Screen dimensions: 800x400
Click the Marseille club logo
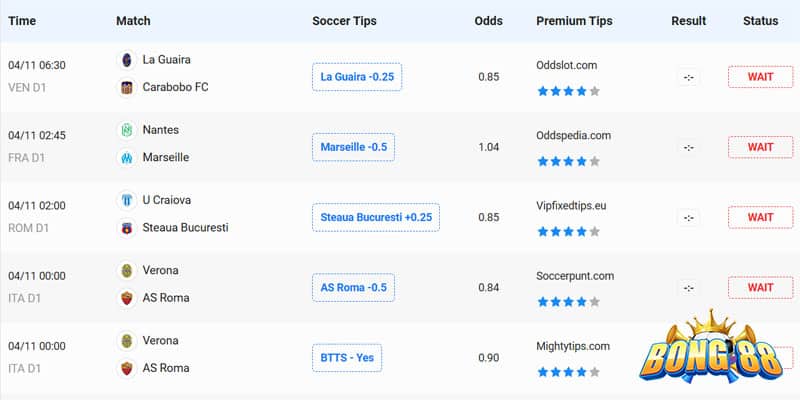(127, 158)
